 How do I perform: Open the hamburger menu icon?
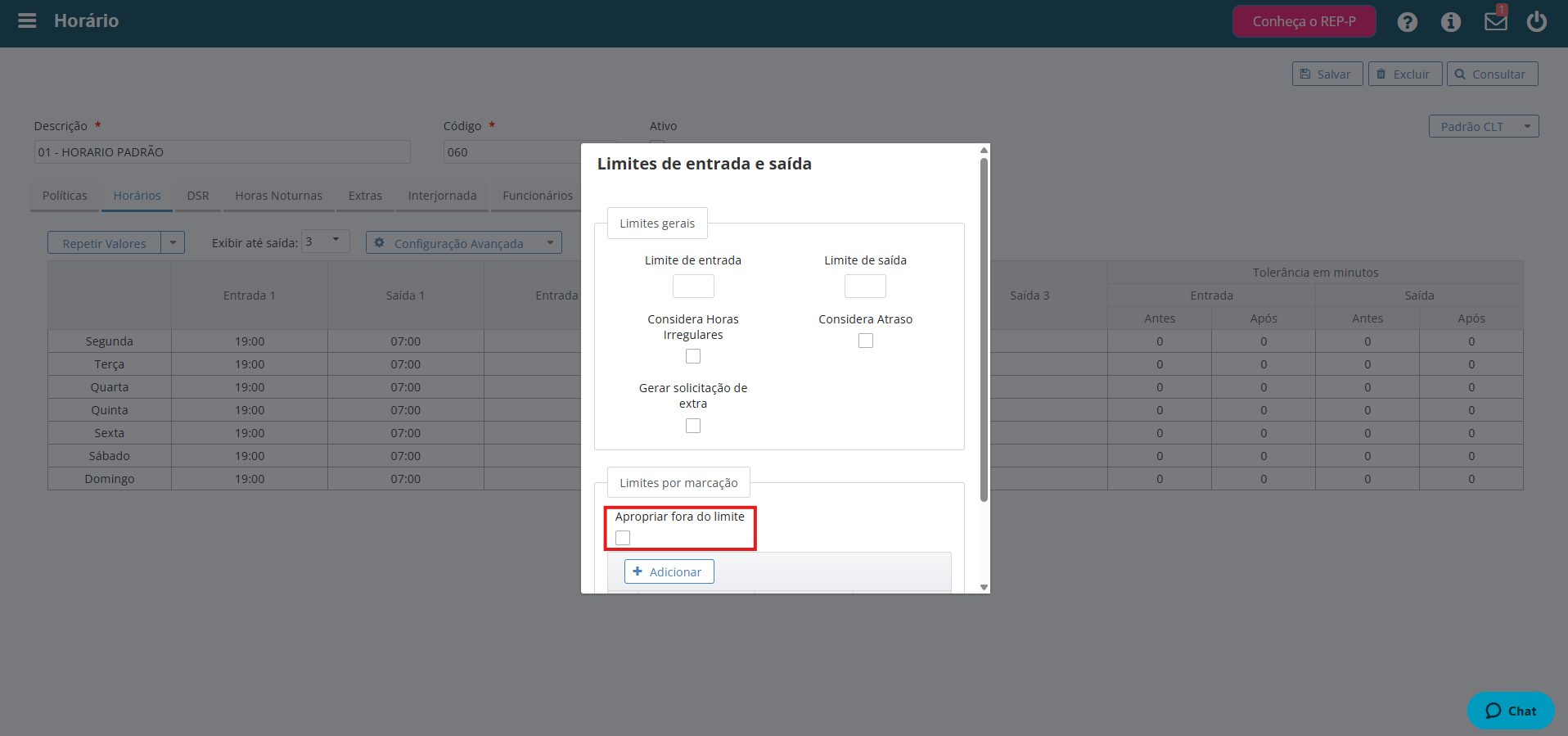click(27, 20)
